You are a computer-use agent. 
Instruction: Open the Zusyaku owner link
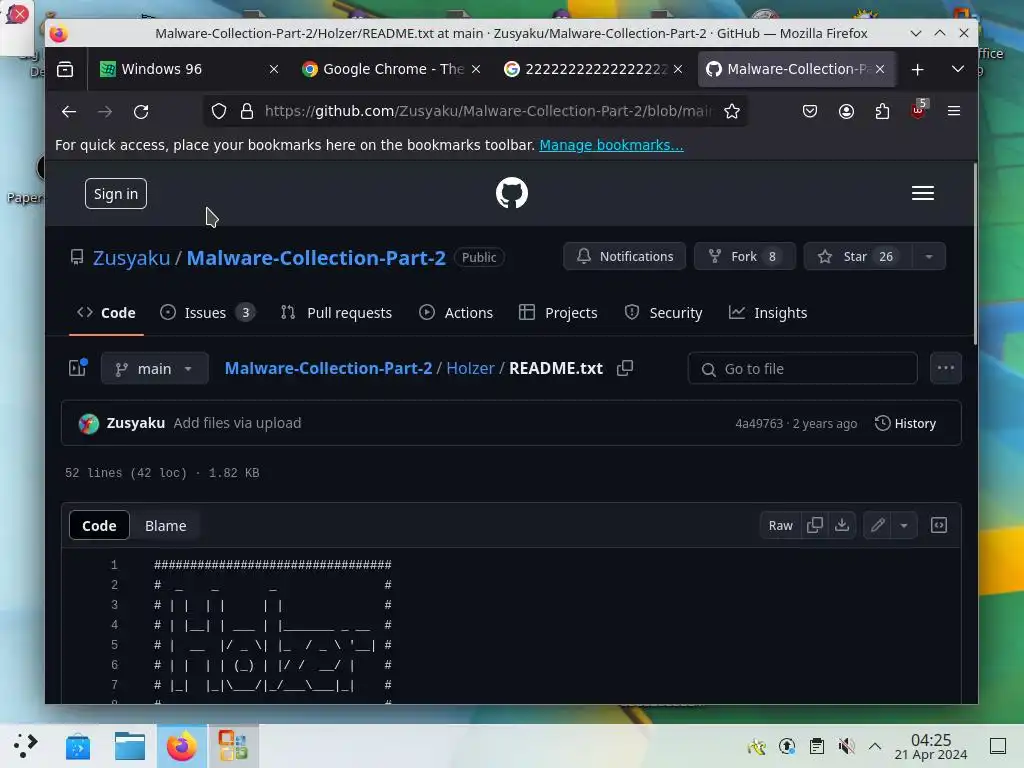pos(131,258)
